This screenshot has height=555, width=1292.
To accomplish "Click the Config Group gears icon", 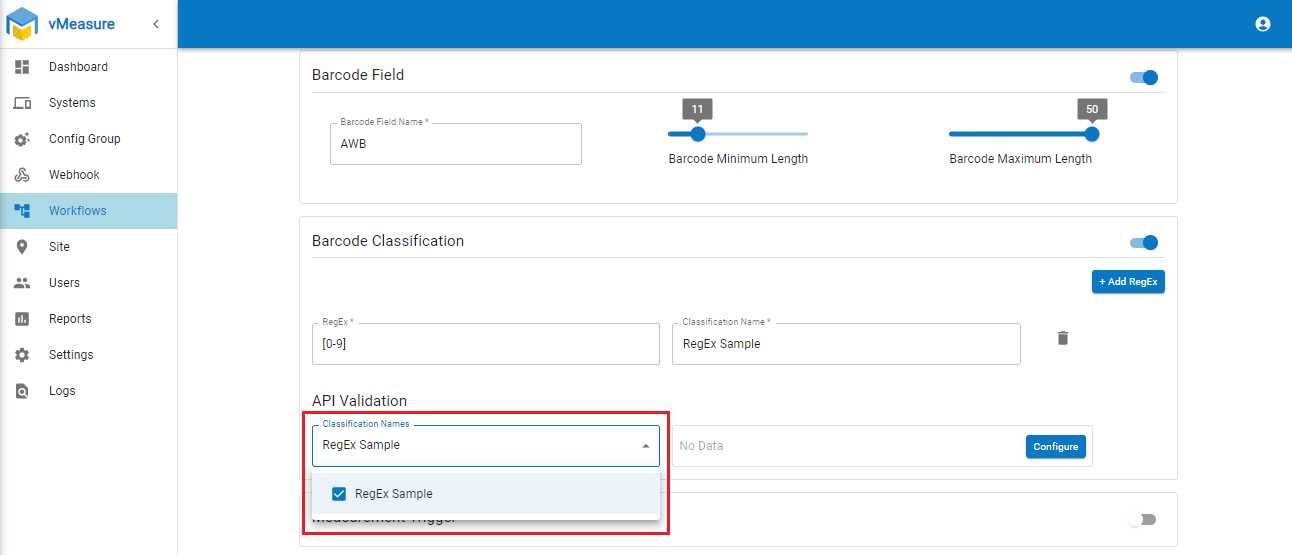I will click(x=22, y=140).
